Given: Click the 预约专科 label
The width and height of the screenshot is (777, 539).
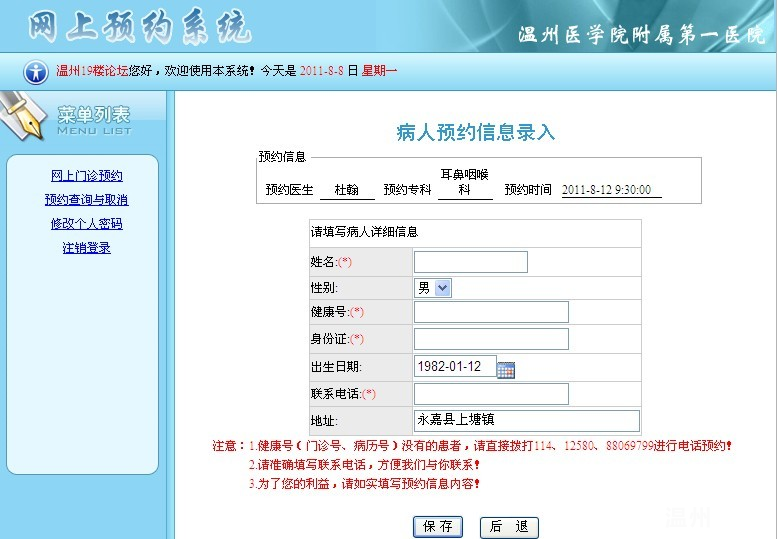Looking at the screenshot, I should coord(407,190).
